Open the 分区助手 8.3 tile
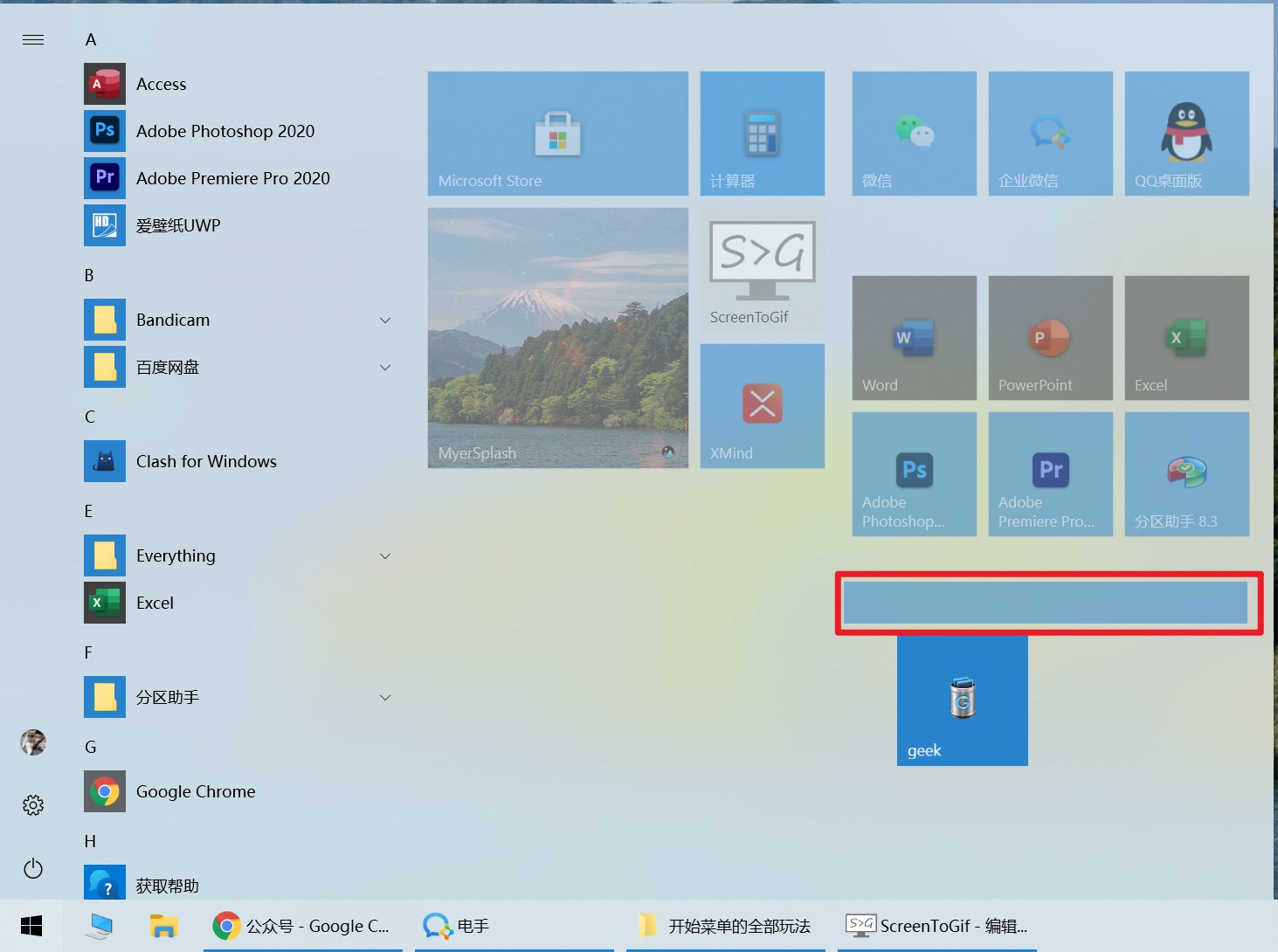This screenshot has width=1278, height=952. (x=1187, y=474)
